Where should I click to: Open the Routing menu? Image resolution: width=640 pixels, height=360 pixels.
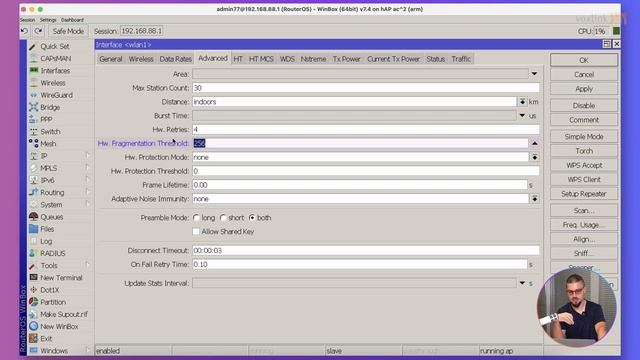(x=52, y=193)
